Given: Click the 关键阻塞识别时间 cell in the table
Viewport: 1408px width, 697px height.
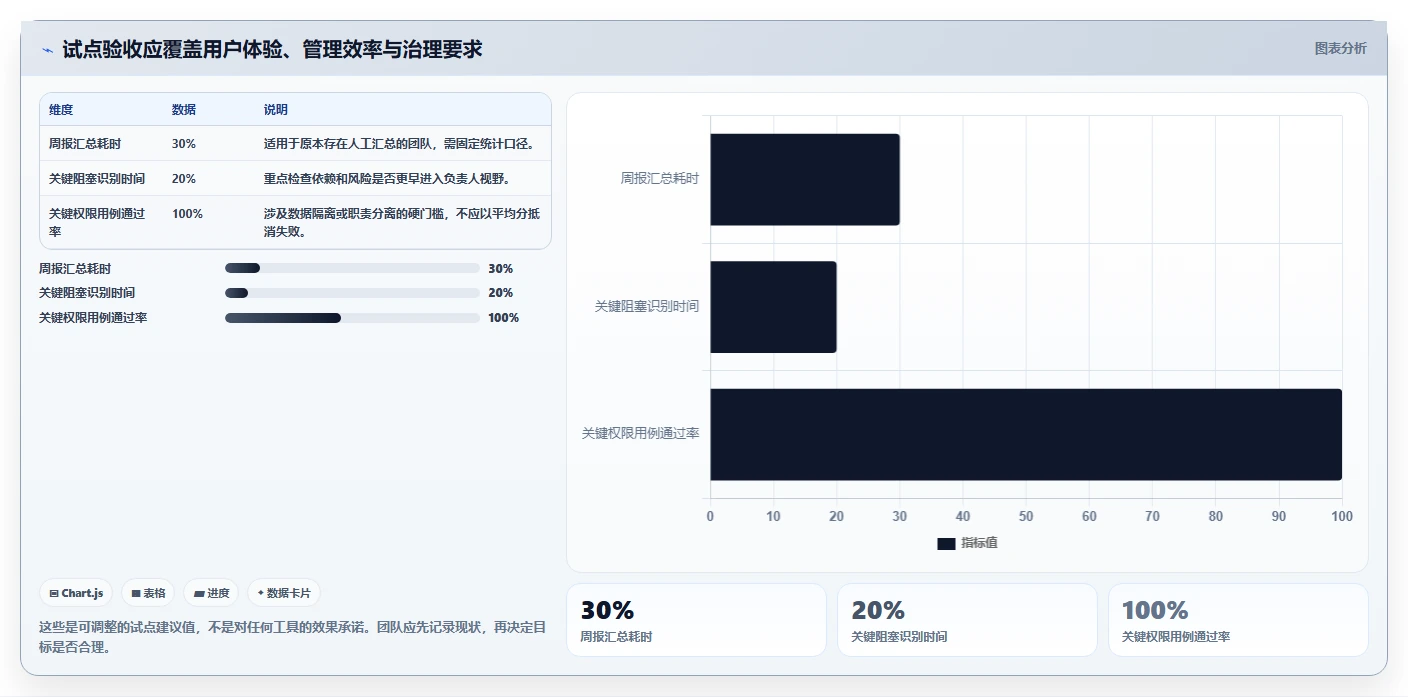Looking at the screenshot, I should point(97,179).
